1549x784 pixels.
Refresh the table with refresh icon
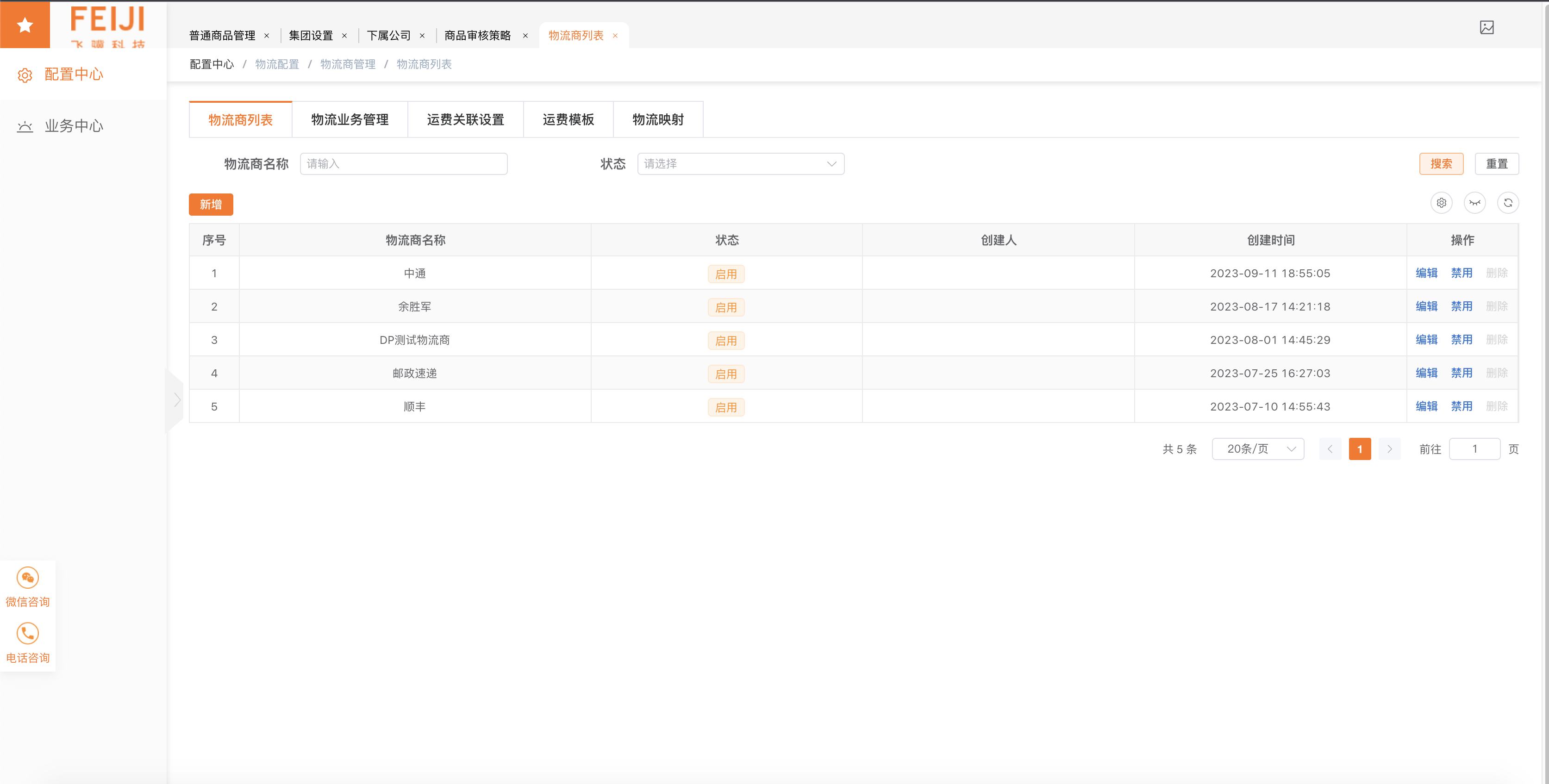(1508, 203)
